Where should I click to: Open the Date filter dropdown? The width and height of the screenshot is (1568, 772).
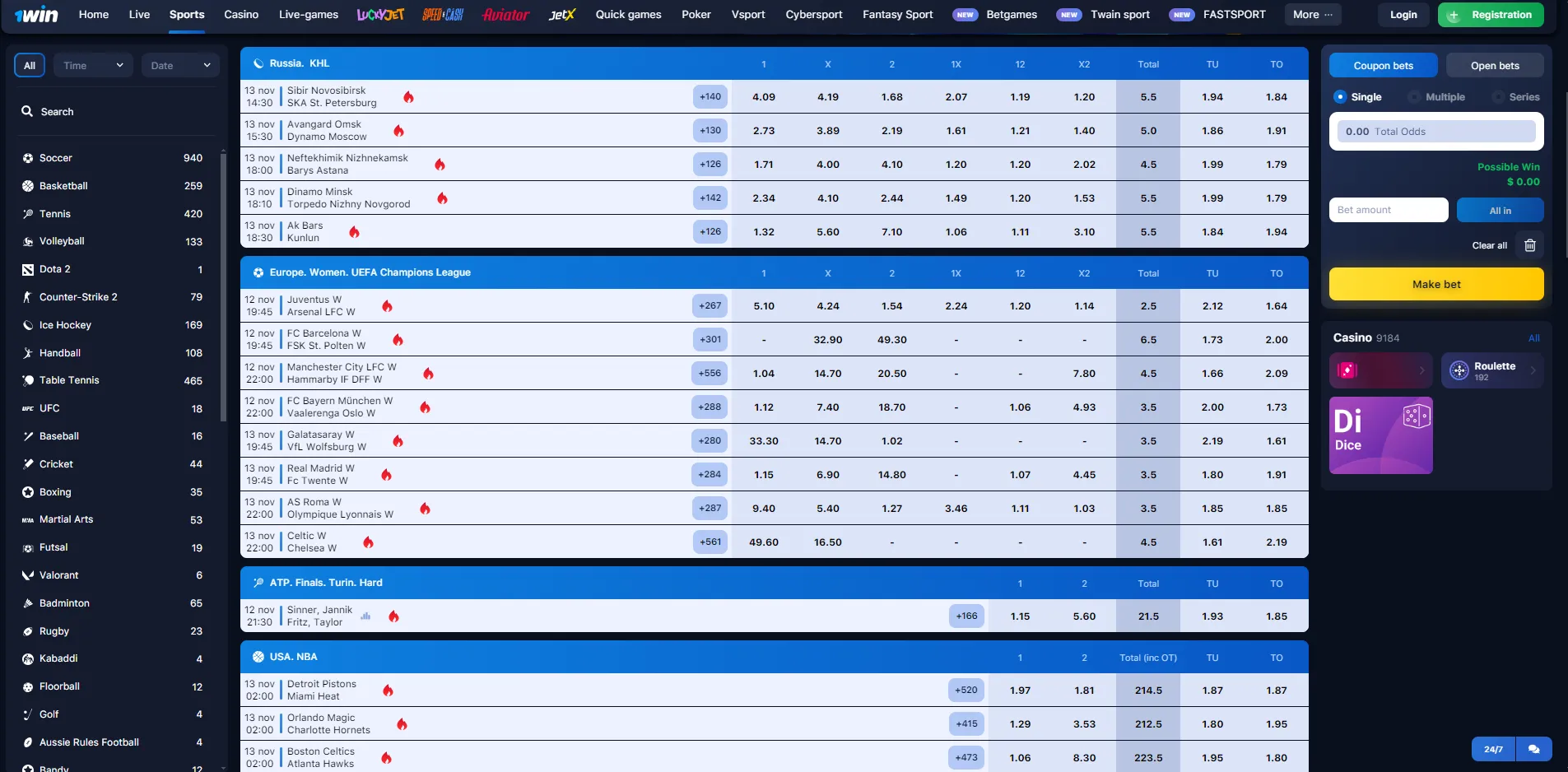tap(180, 66)
